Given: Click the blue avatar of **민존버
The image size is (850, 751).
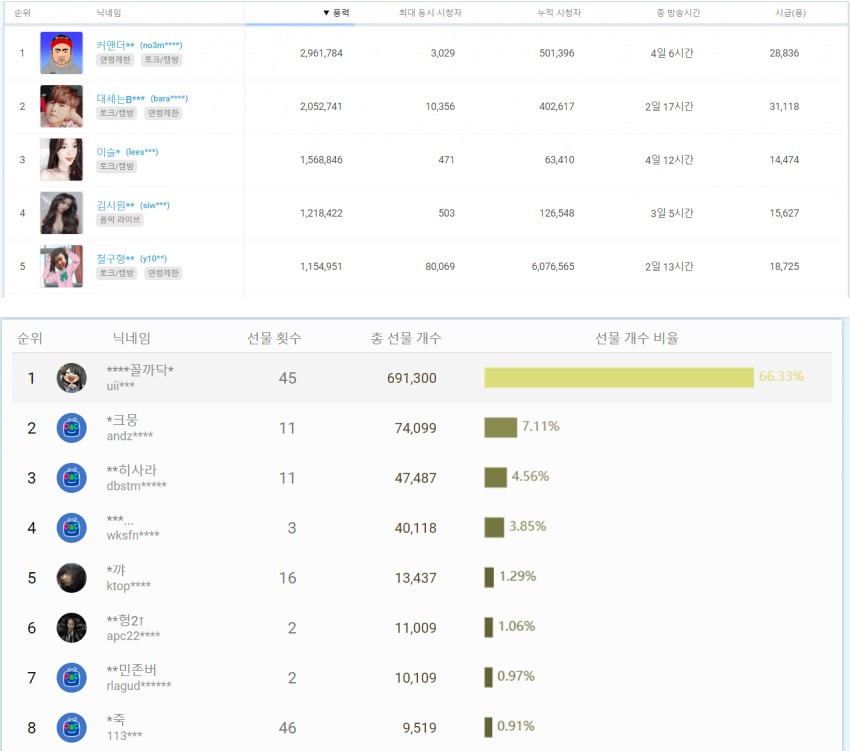Looking at the screenshot, I should click(72, 677).
